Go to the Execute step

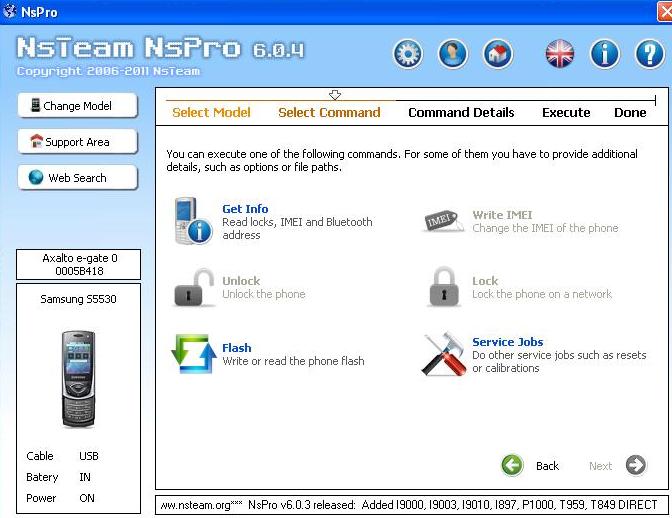click(566, 112)
